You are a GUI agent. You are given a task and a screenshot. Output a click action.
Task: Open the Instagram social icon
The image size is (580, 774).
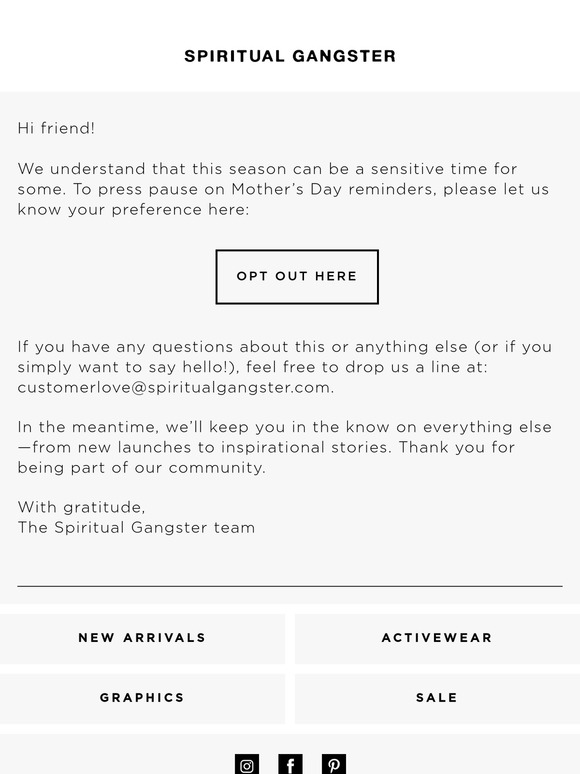pyautogui.click(x=247, y=764)
